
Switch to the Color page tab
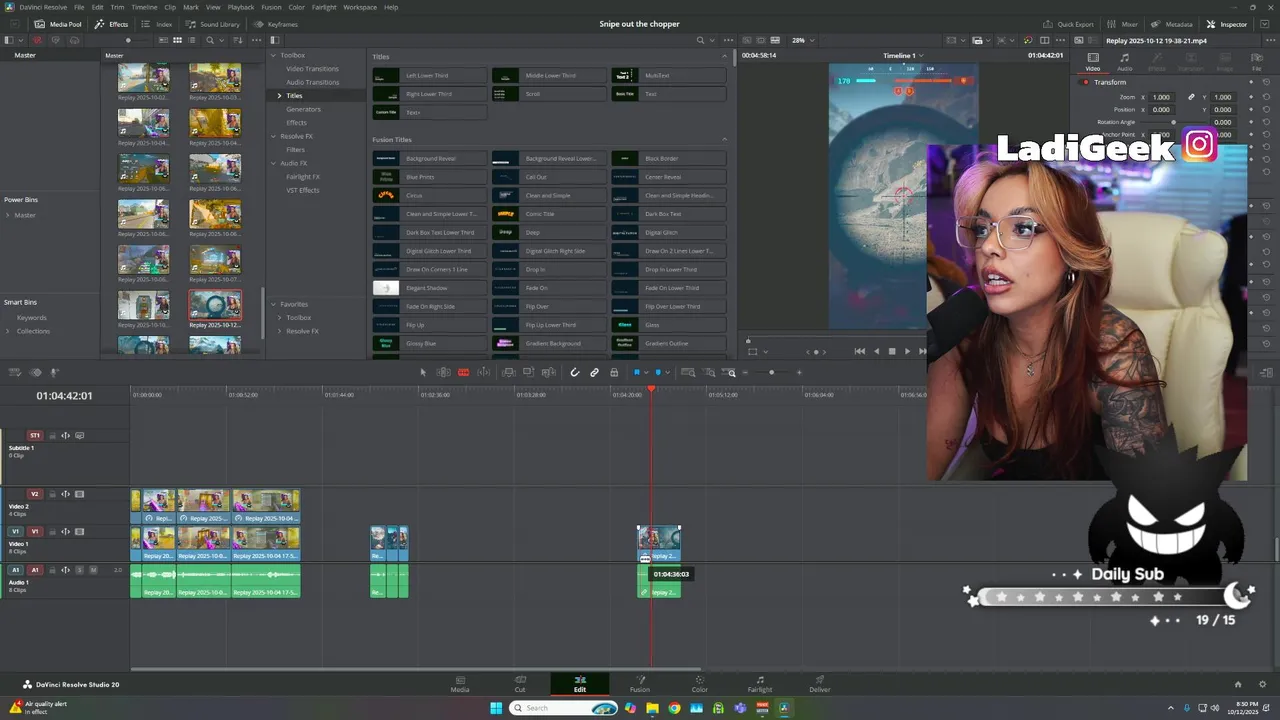(700, 684)
